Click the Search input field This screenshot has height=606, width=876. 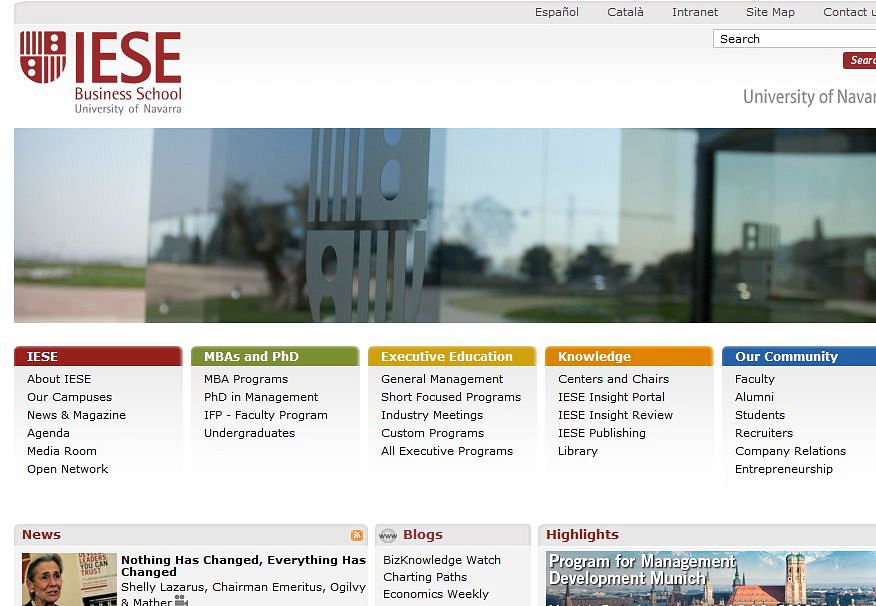point(794,39)
